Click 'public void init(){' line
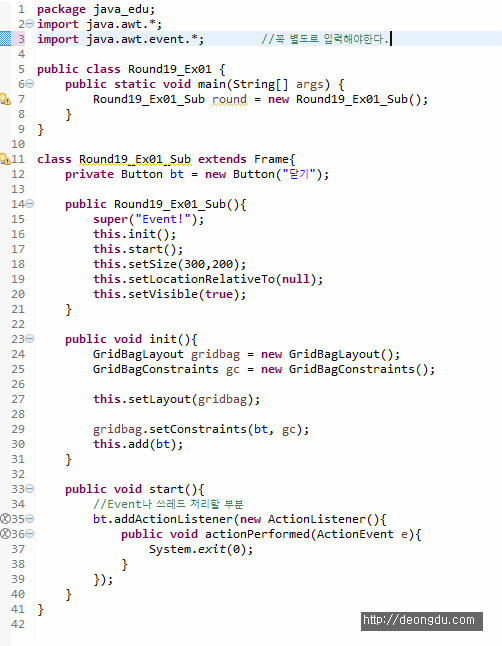Image resolution: width=502 pixels, height=646 pixels. [x=131, y=339]
